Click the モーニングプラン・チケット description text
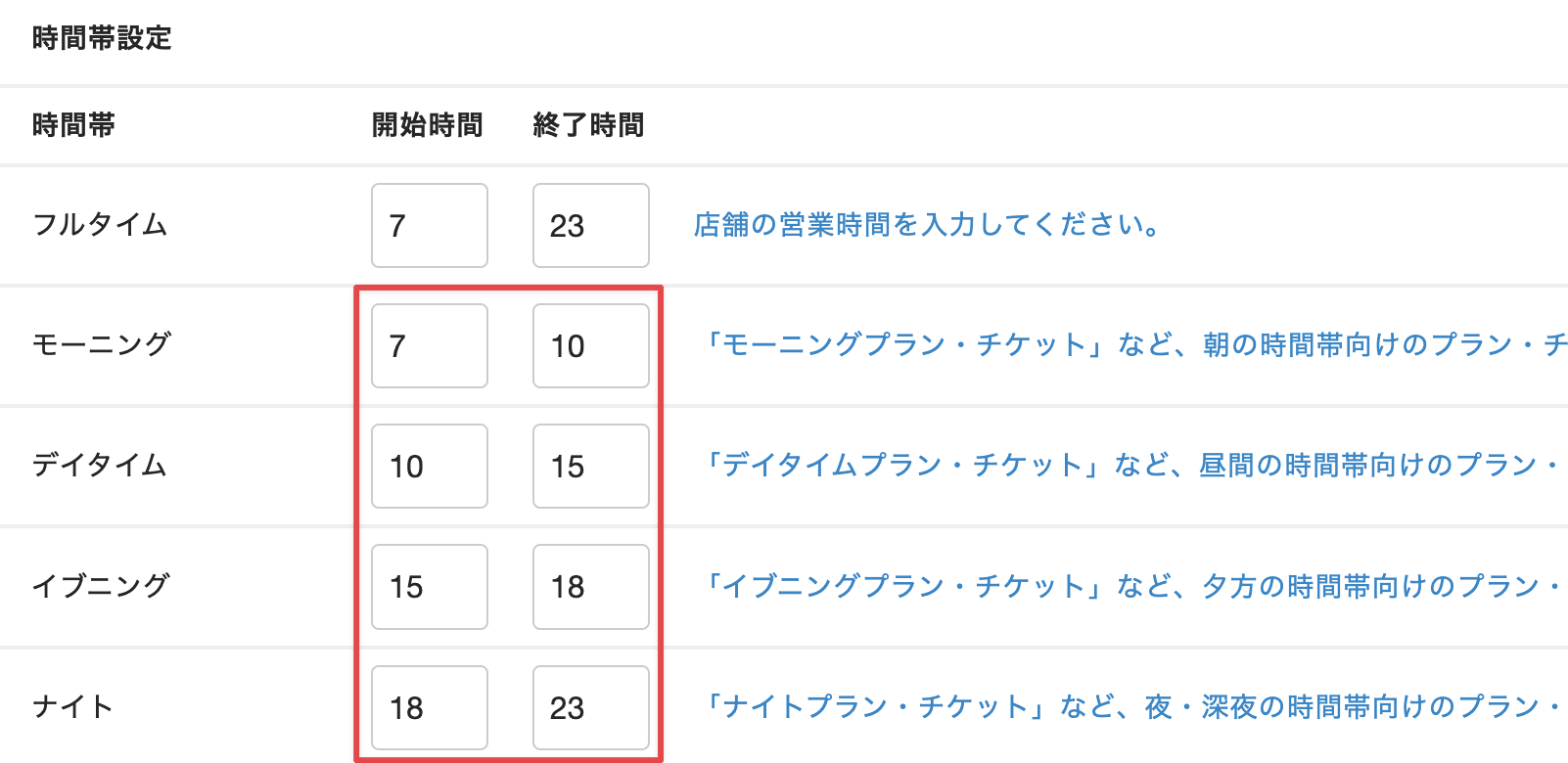 (1133, 344)
